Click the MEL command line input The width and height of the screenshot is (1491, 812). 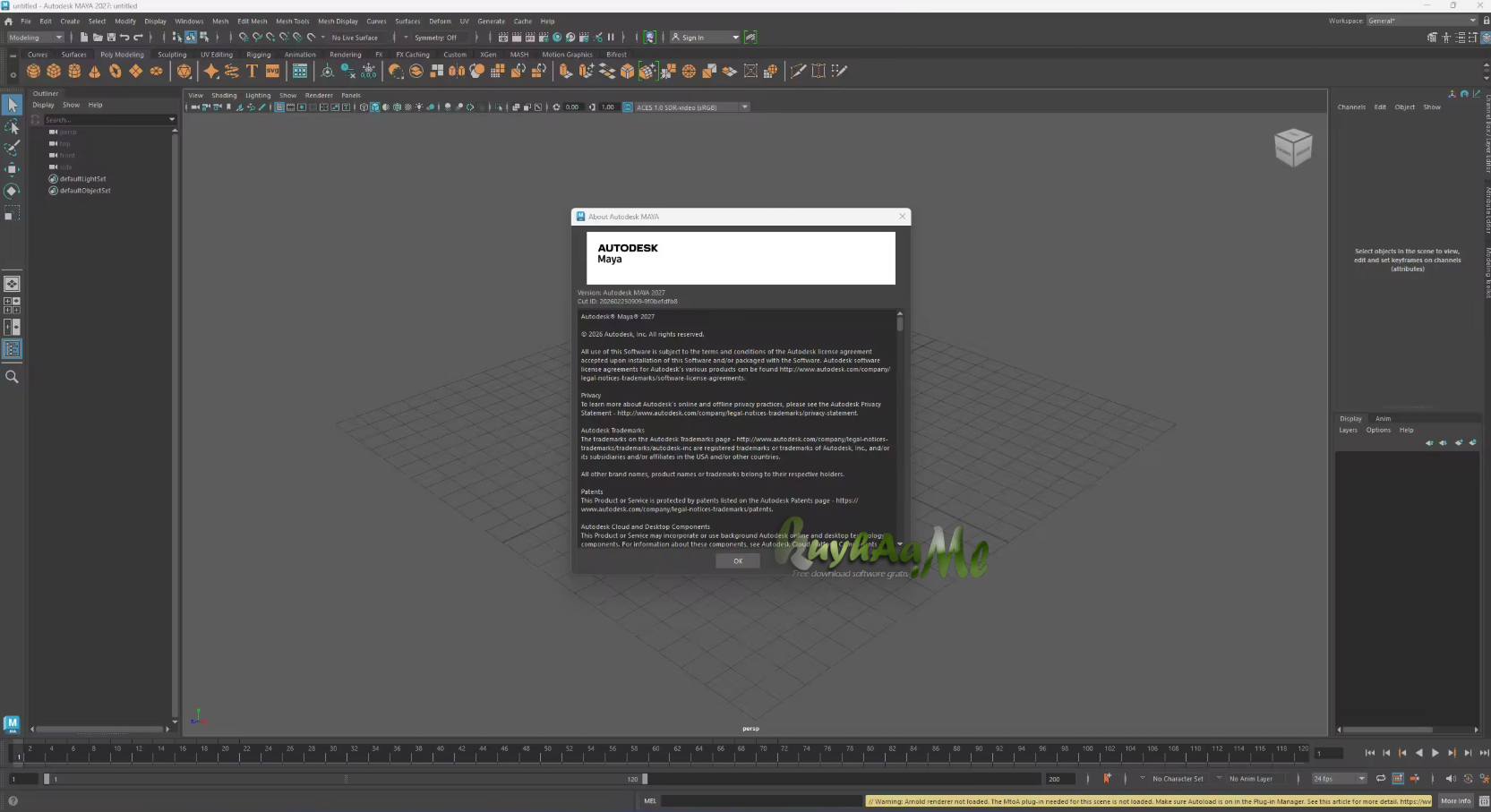tap(762, 801)
